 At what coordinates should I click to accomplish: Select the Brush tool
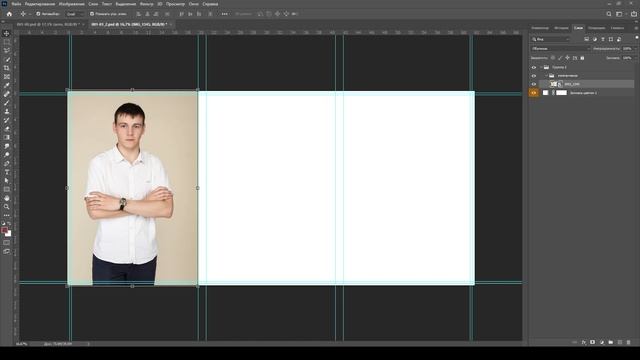coord(7,103)
